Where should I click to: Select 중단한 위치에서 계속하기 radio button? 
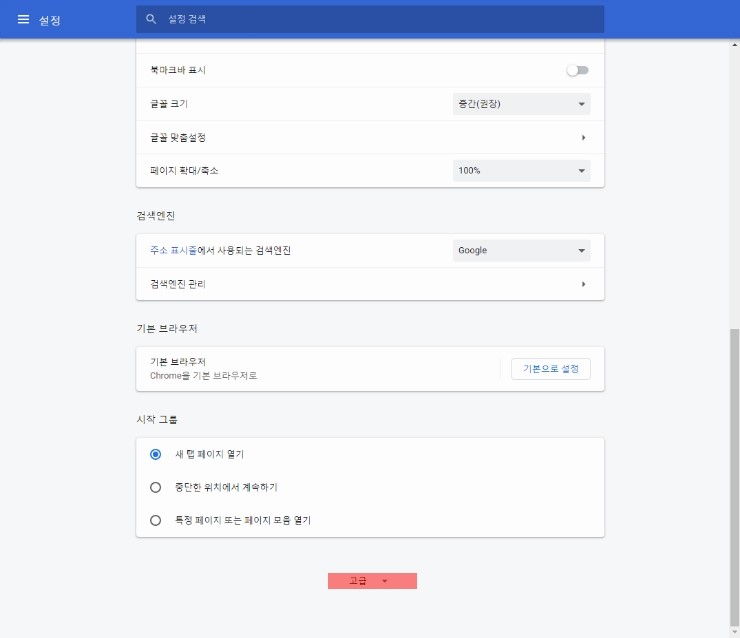point(155,487)
